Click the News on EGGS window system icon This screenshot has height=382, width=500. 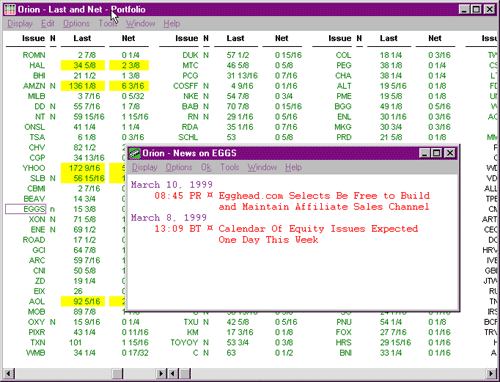135,153
